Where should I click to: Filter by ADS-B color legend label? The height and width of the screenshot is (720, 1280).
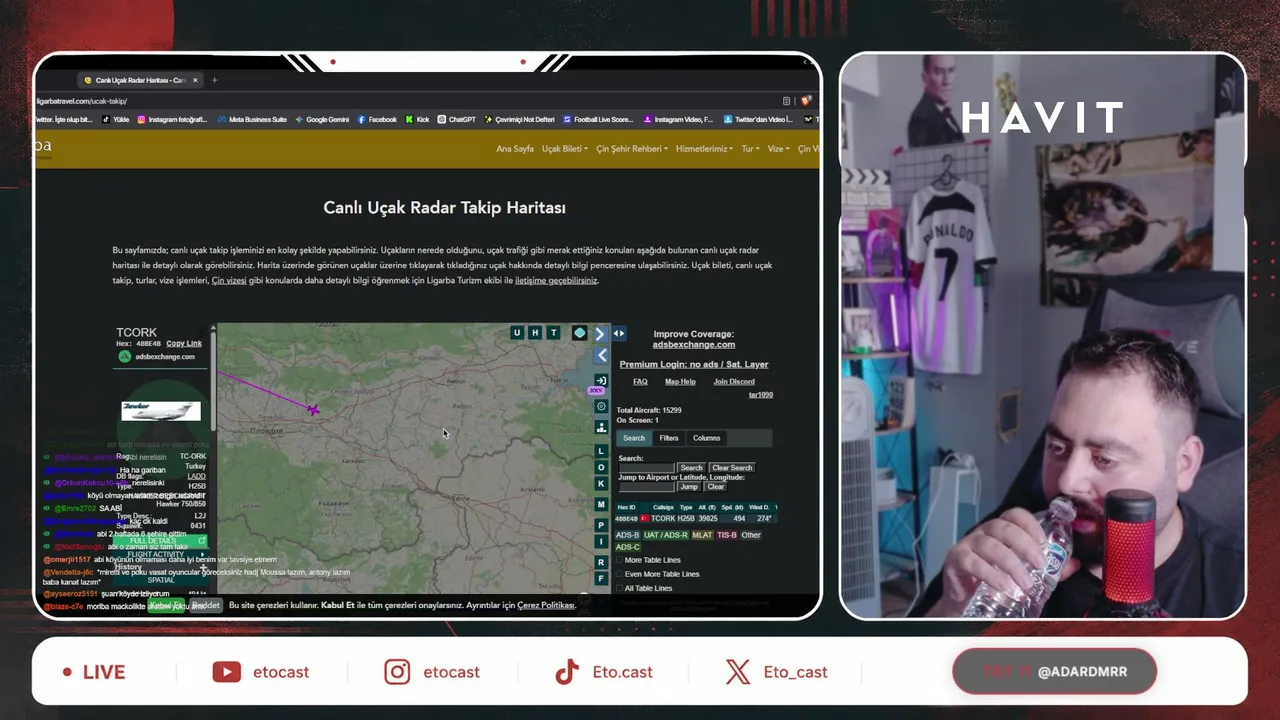point(627,535)
